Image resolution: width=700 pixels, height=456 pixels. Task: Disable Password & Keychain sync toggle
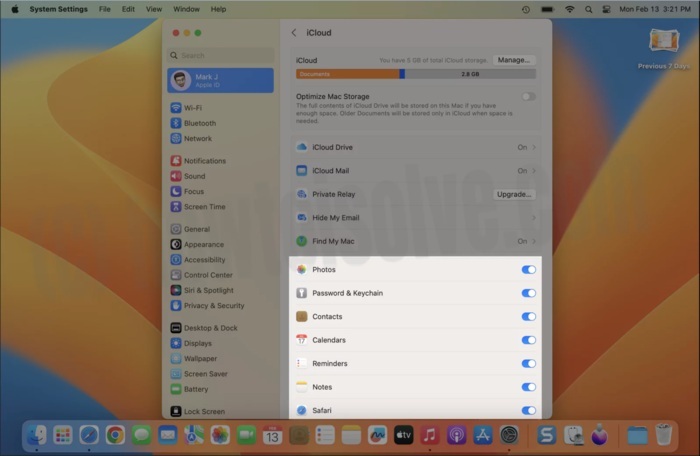pos(528,293)
